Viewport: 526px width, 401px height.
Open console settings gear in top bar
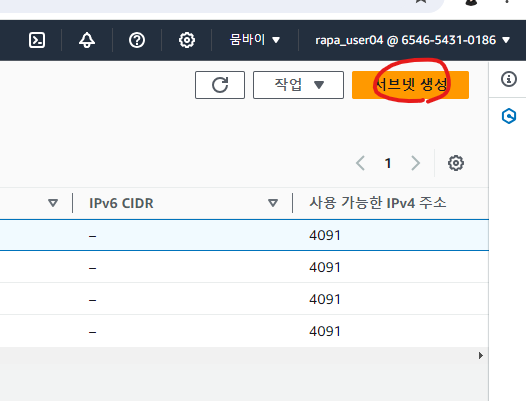point(187,40)
